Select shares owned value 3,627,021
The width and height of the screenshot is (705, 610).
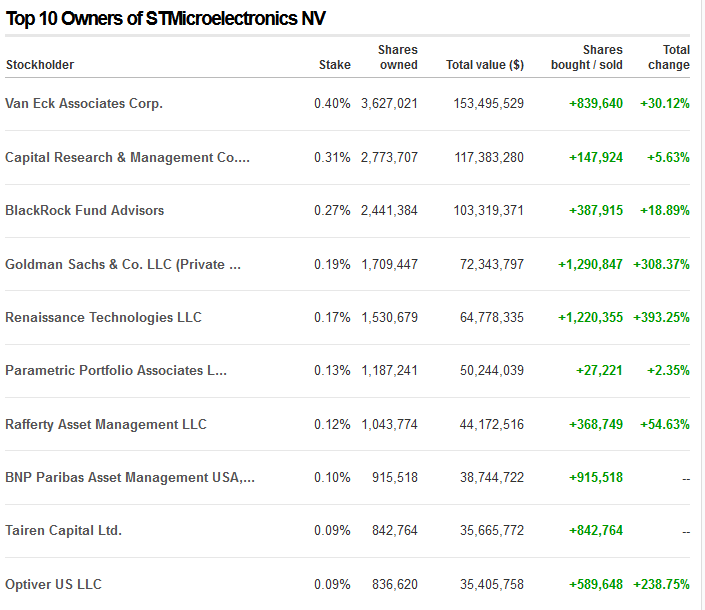389,103
